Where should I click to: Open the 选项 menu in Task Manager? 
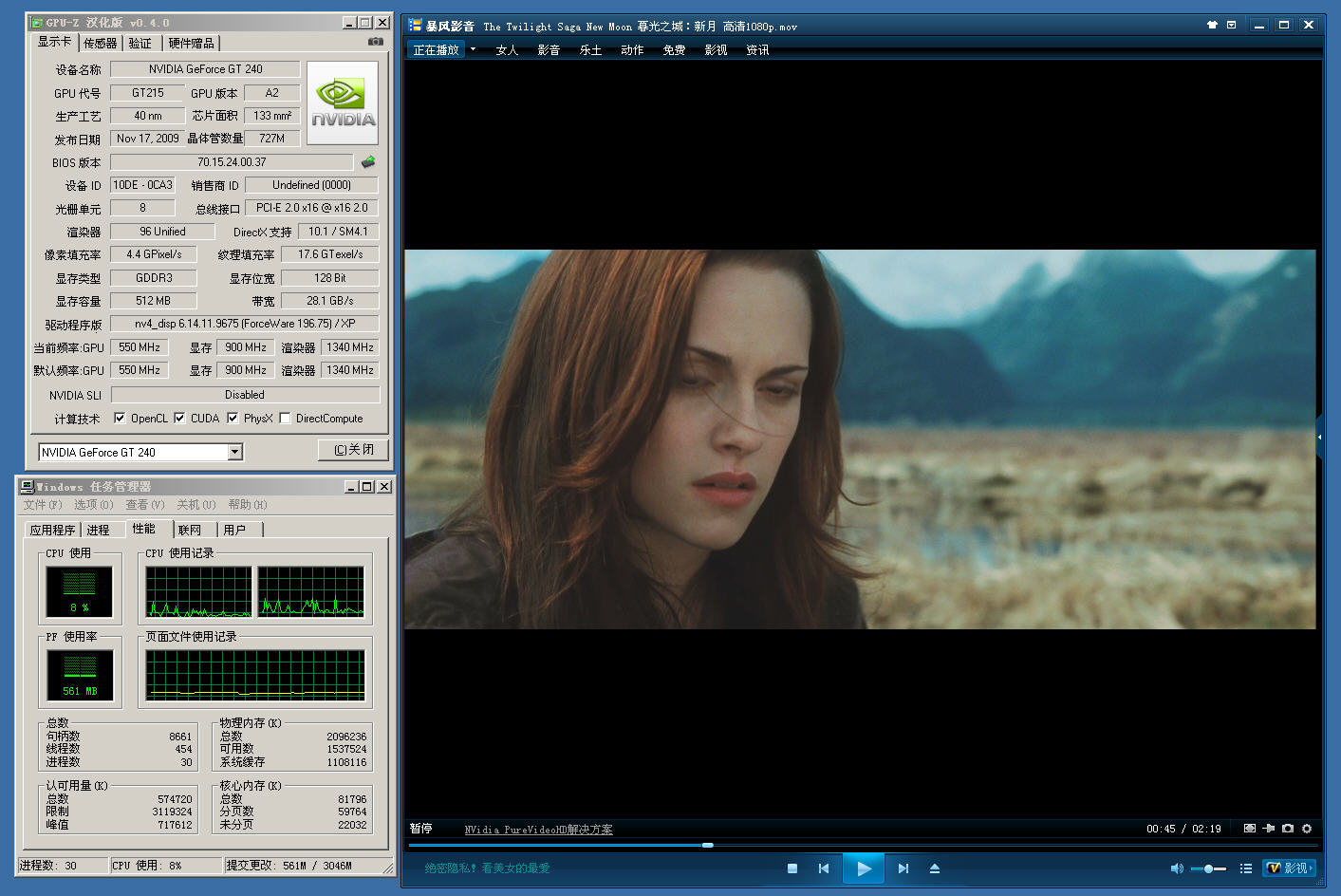tap(94, 505)
